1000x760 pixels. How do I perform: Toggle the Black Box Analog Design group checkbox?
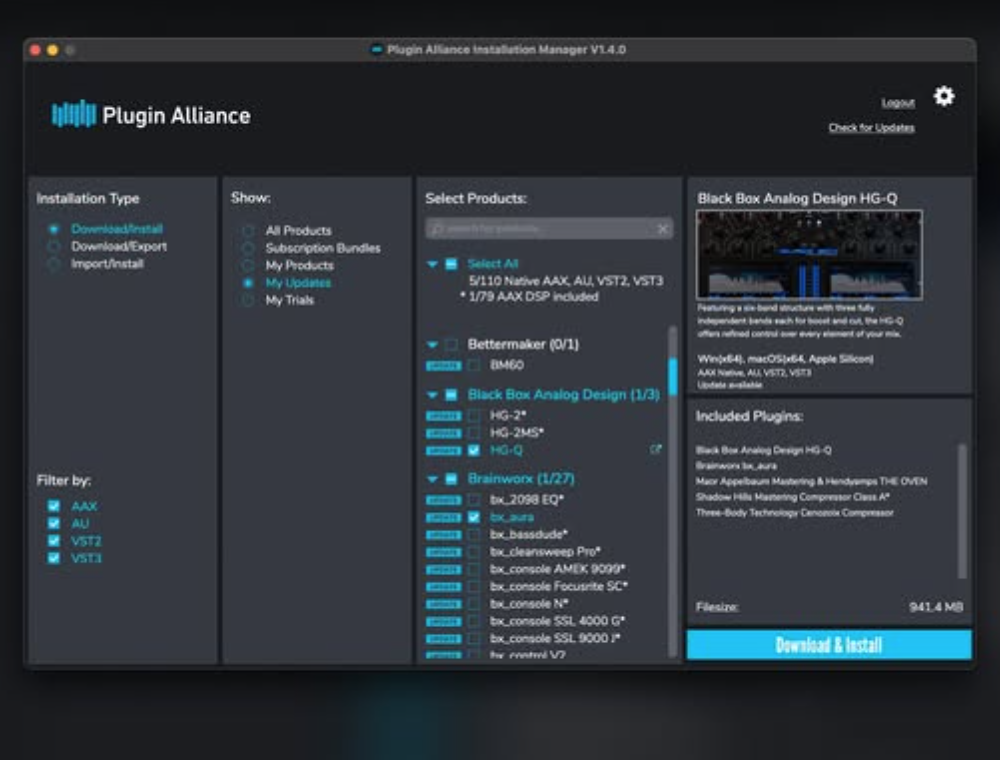[451, 395]
